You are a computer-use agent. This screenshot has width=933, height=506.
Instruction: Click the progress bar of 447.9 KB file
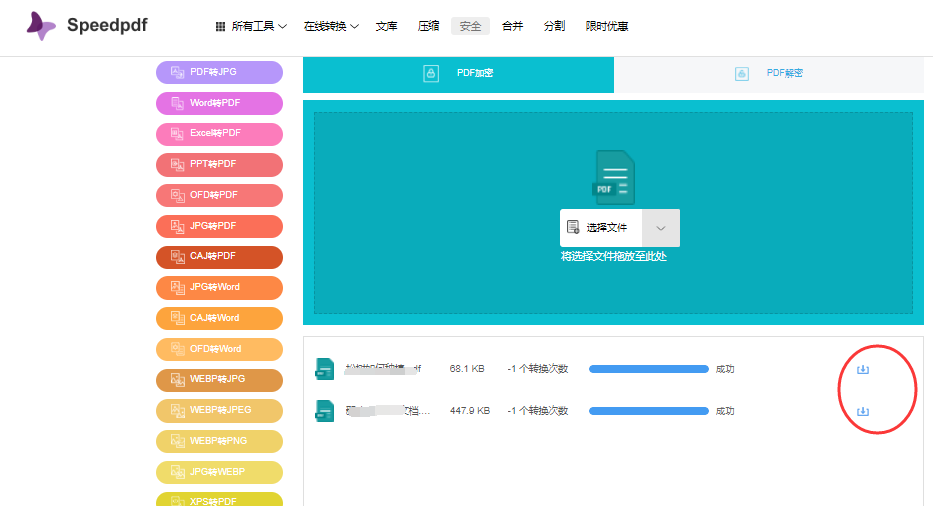[649, 411]
